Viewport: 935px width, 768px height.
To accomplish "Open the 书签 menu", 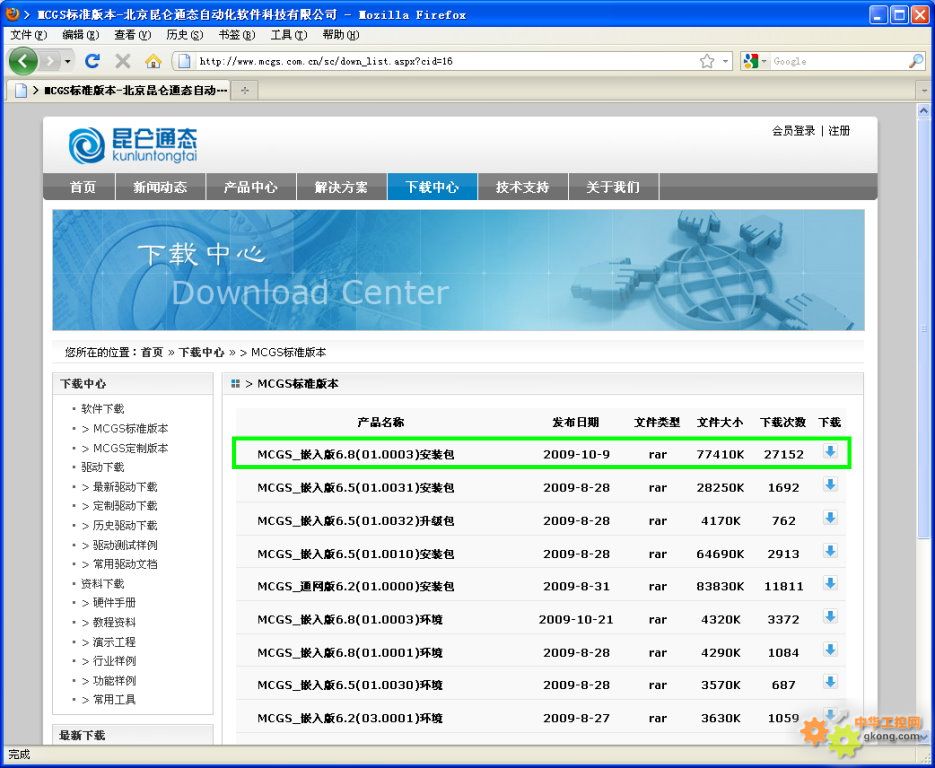I will coord(237,35).
